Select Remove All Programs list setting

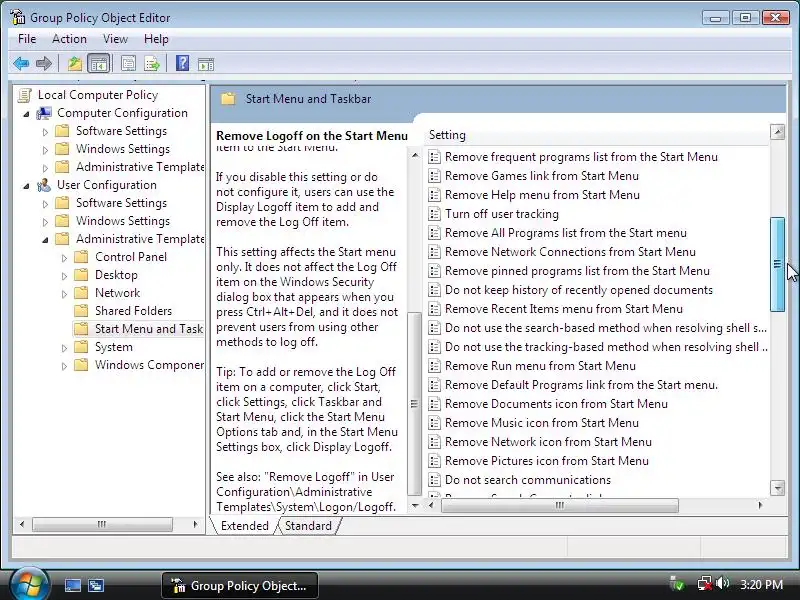click(565, 233)
